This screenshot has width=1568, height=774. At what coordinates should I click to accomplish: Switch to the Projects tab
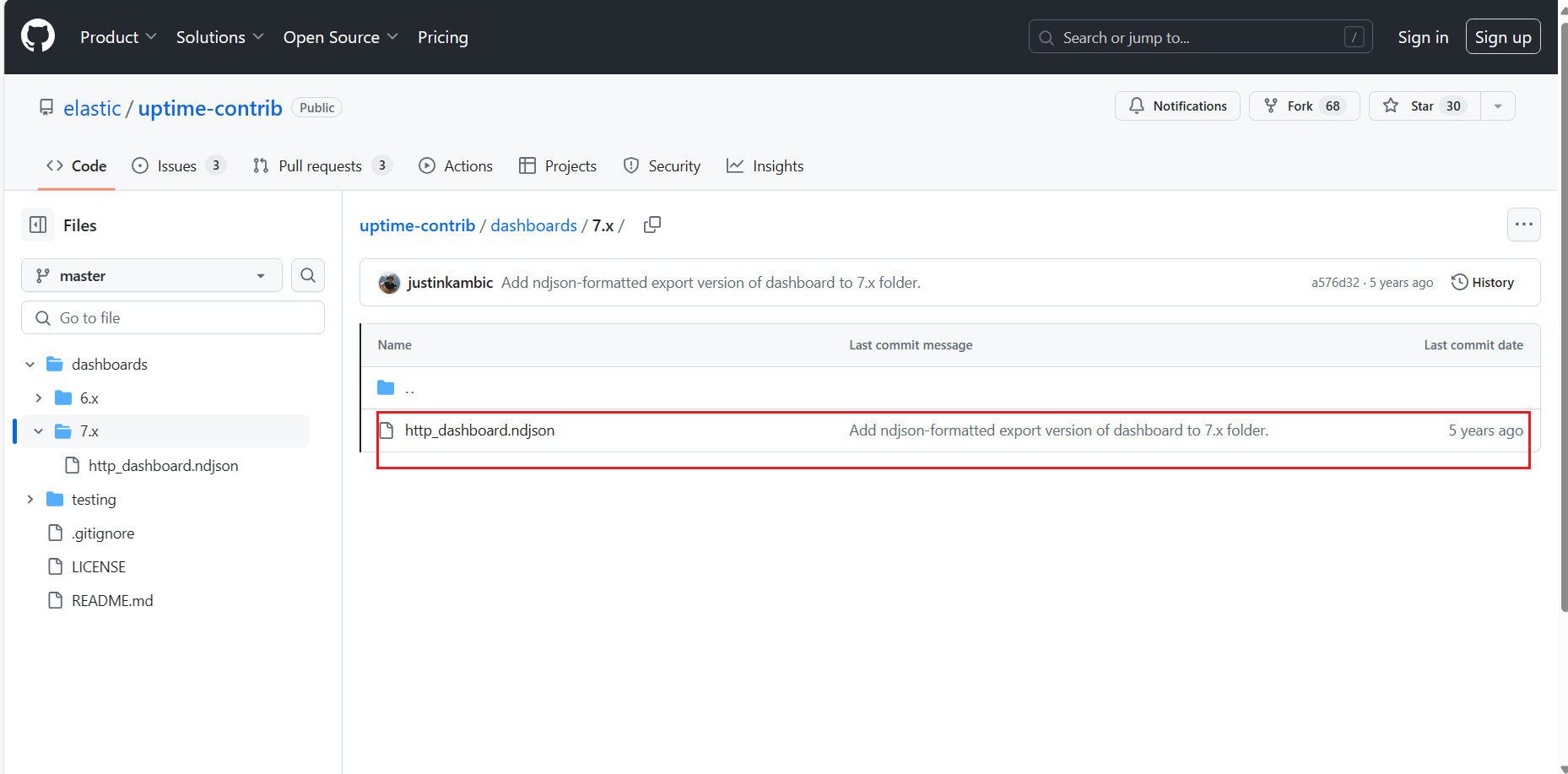(x=558, y=165)
